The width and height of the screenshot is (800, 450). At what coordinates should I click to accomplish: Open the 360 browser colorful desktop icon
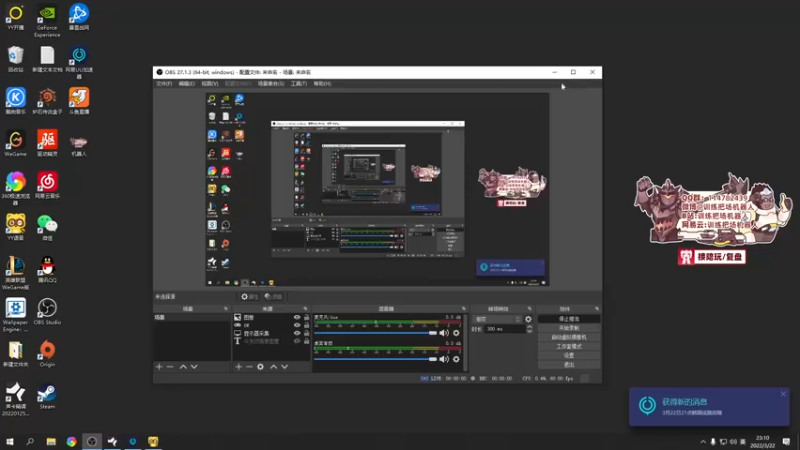pos(15,188)
